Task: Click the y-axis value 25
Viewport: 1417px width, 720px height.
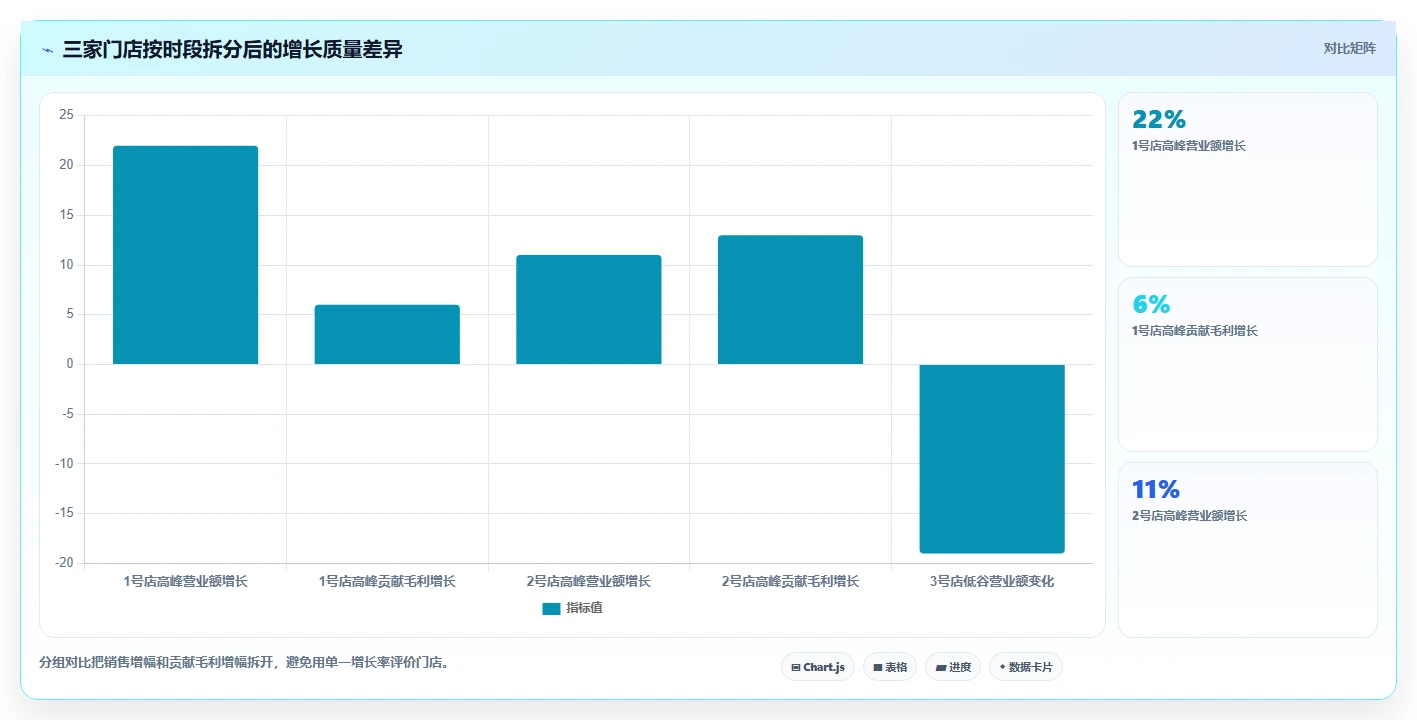Action: tap(67, 115)
